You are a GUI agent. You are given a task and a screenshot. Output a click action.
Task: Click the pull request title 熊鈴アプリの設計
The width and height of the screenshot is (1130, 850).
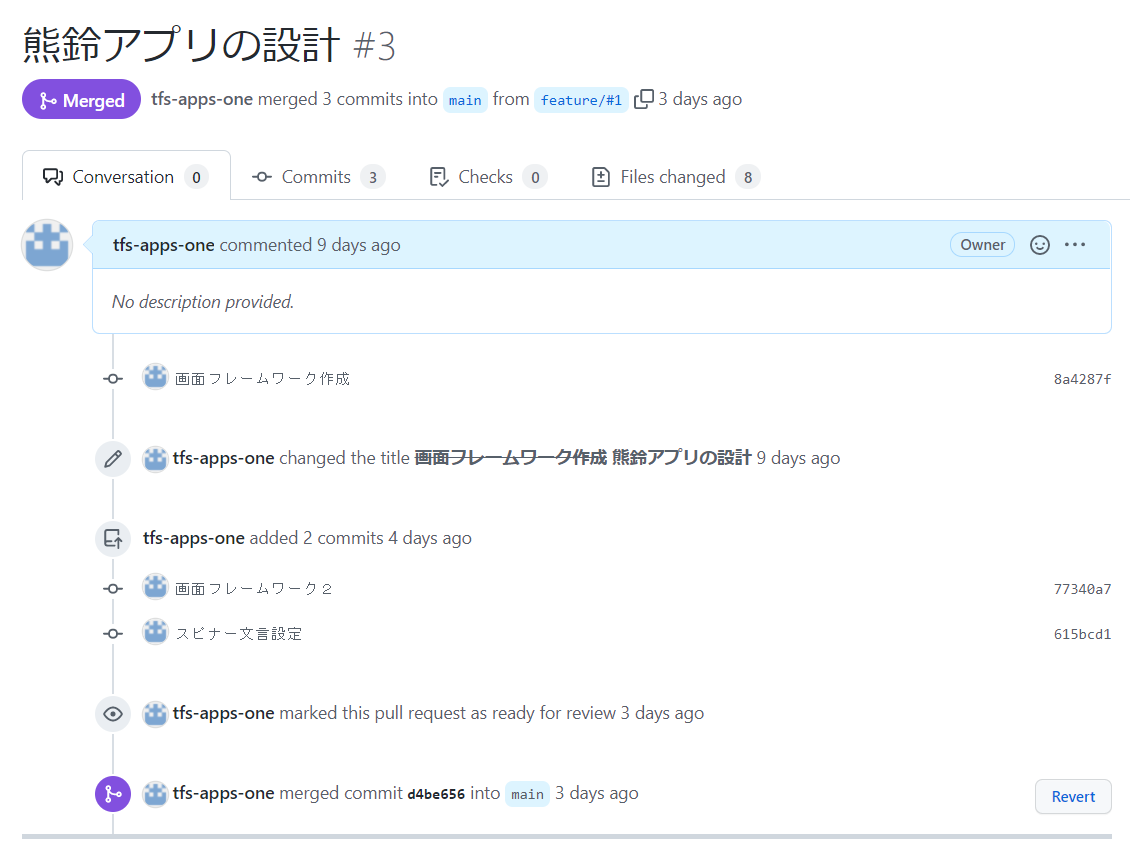tap(181, 45)
